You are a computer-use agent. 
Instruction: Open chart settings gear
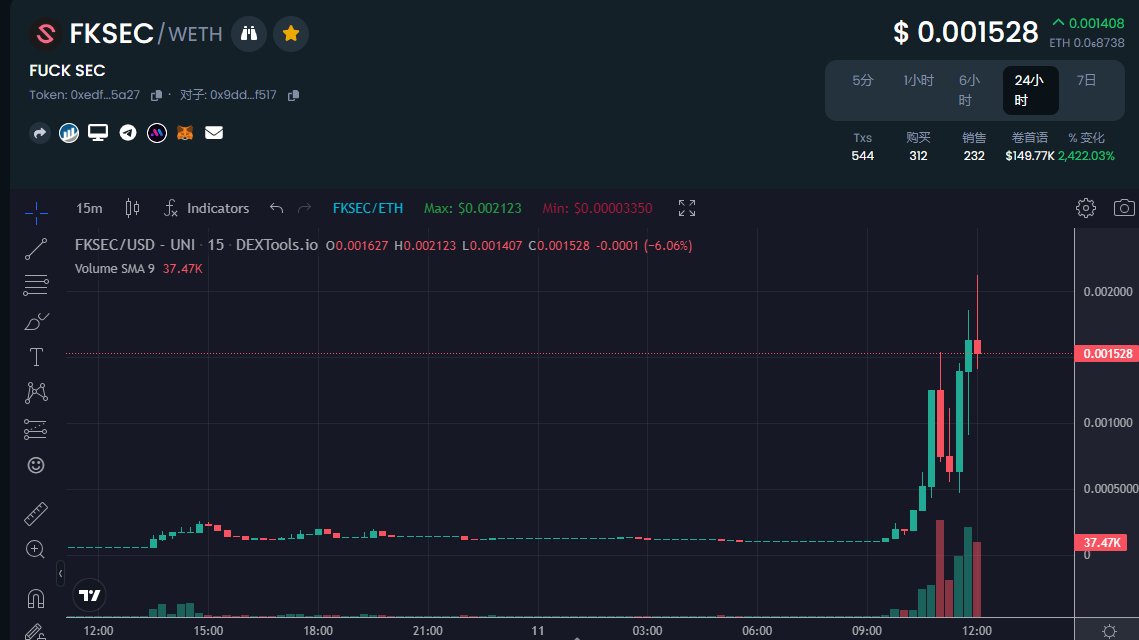(1086, 208)
